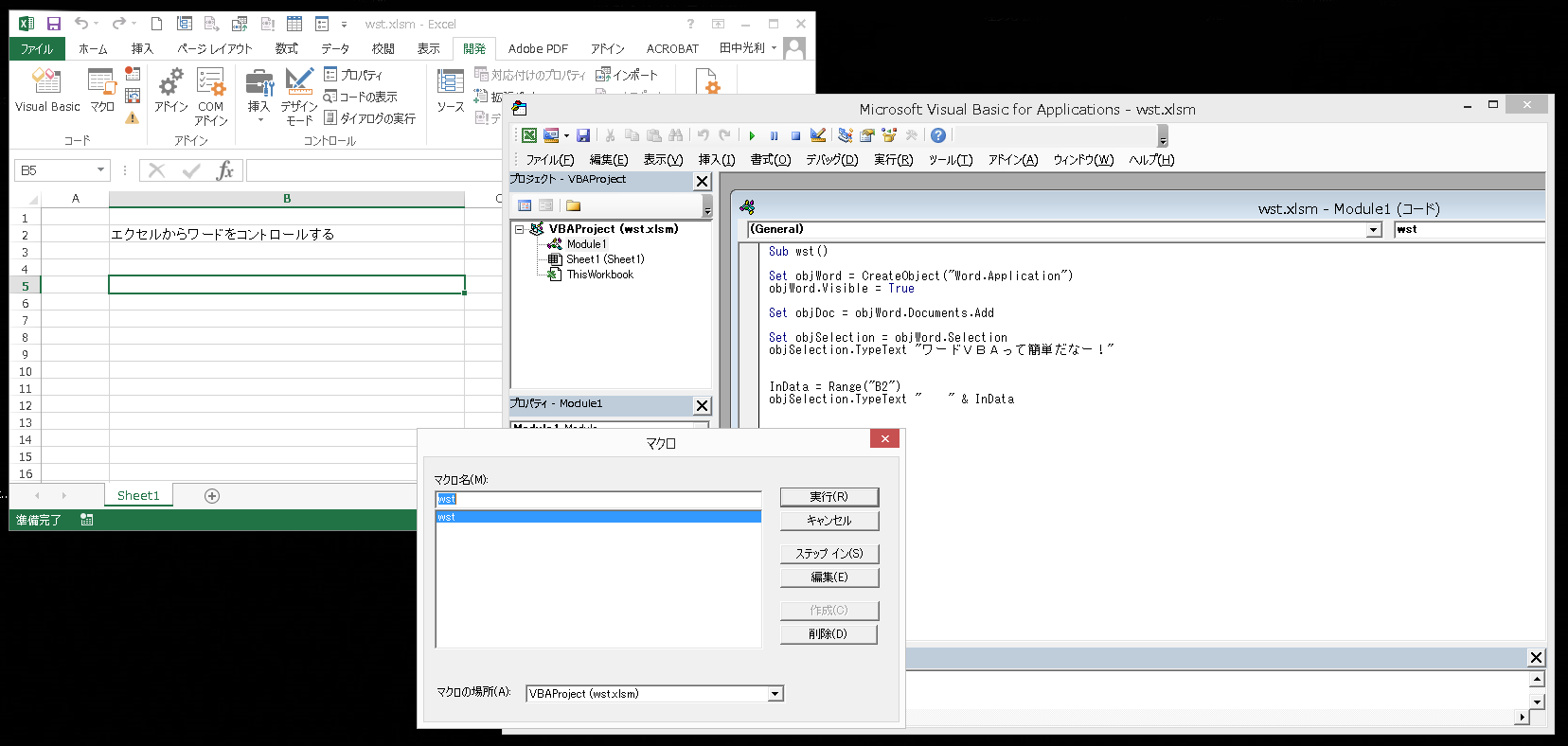Viewport: 1568px width, 746px height.
Task: Open the Visual Basic editor from the ribbon
Action: 47,91
